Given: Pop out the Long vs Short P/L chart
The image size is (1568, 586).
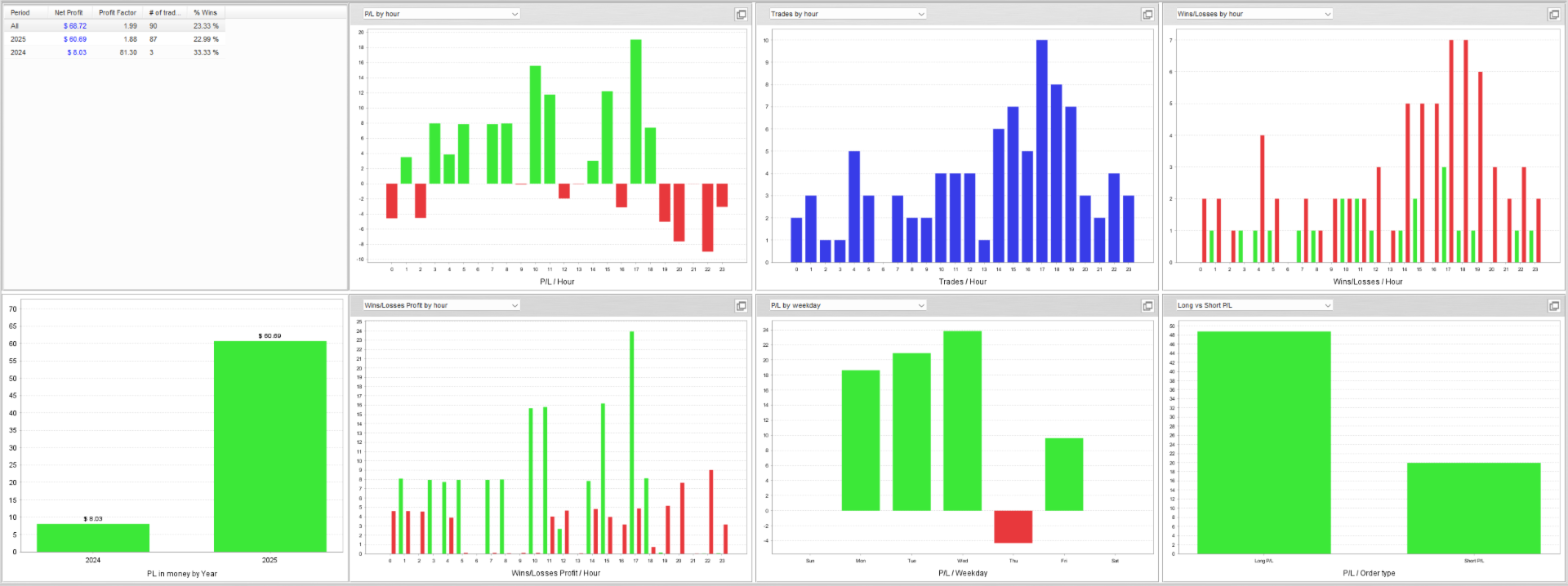Looking at the screenshot, I should [1554, 305].
